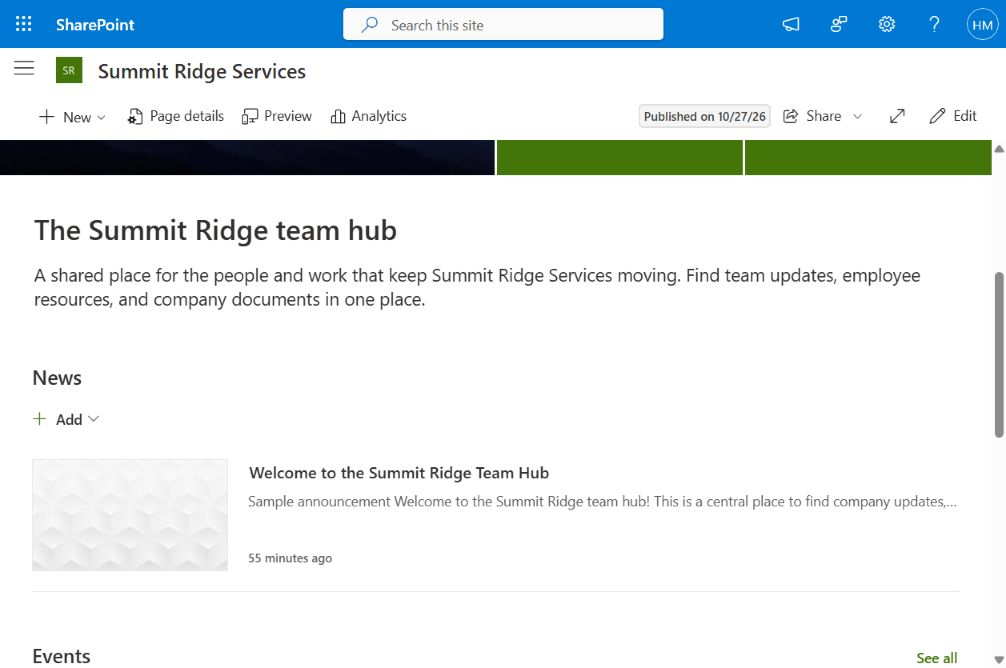This screenshot has height=668, width=1006.
Task: Open the HM account avatar
Action: [x=982, y=24]
